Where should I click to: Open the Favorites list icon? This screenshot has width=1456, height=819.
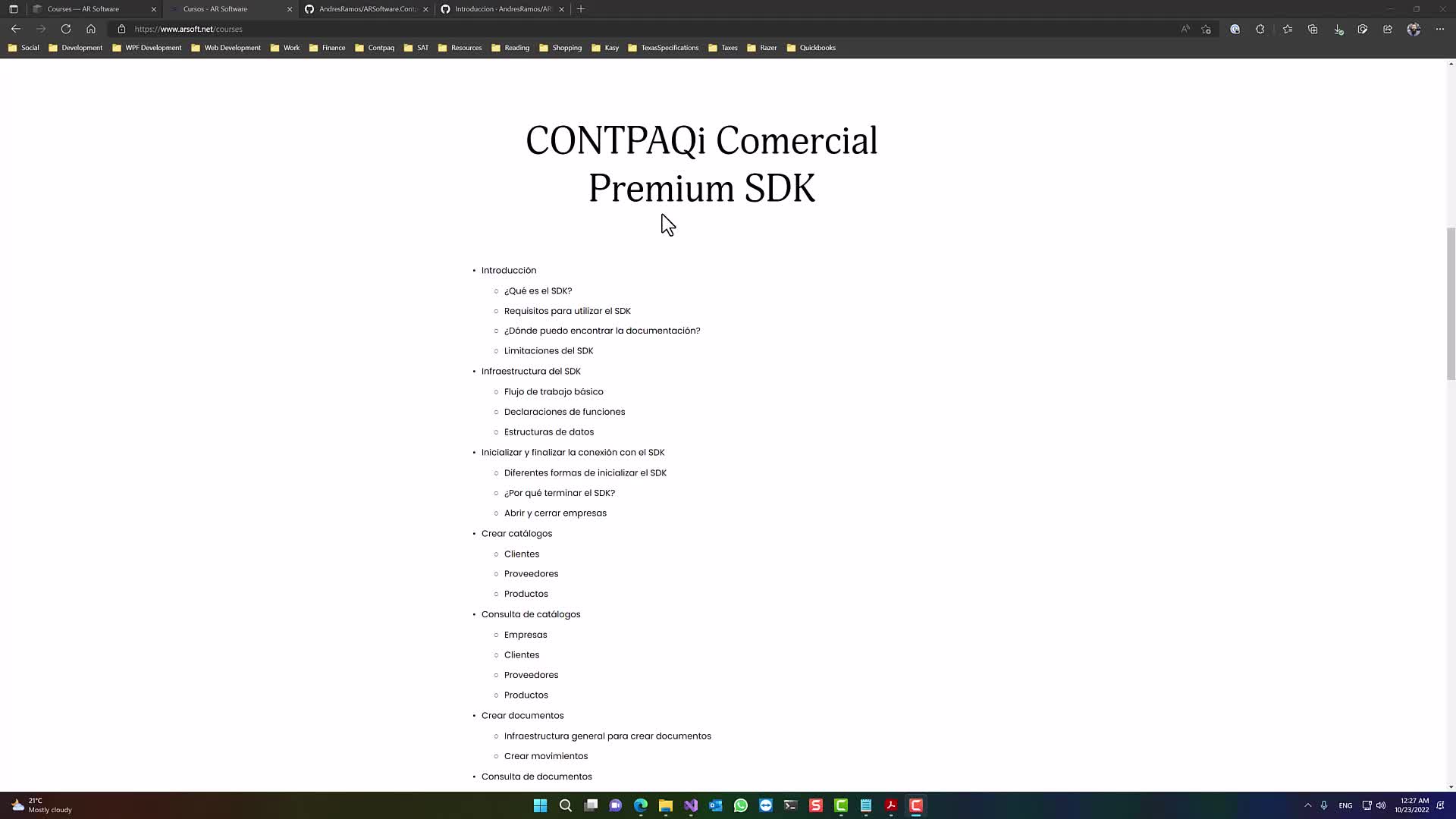coord(1288,29)
